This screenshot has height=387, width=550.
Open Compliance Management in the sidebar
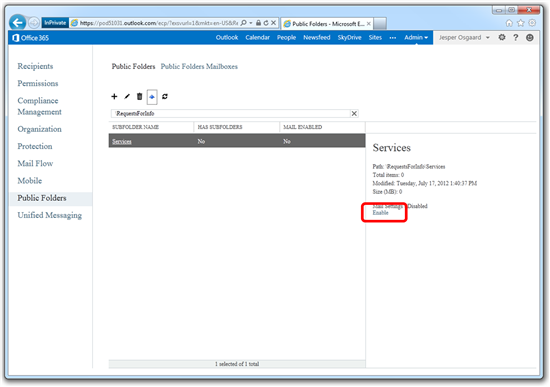[39, 106]
